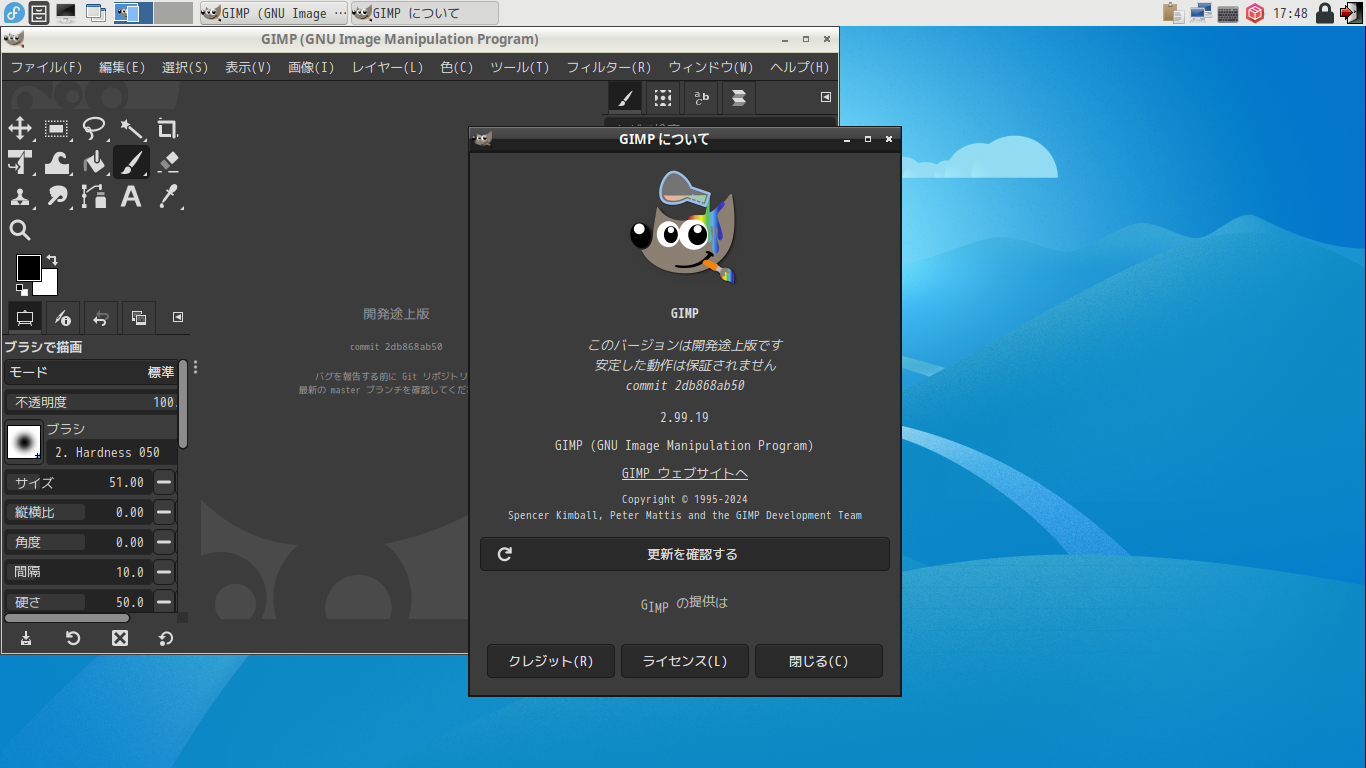Click the tool options vertical scrollbar
1366x768 pixels.
click(183, 405)
